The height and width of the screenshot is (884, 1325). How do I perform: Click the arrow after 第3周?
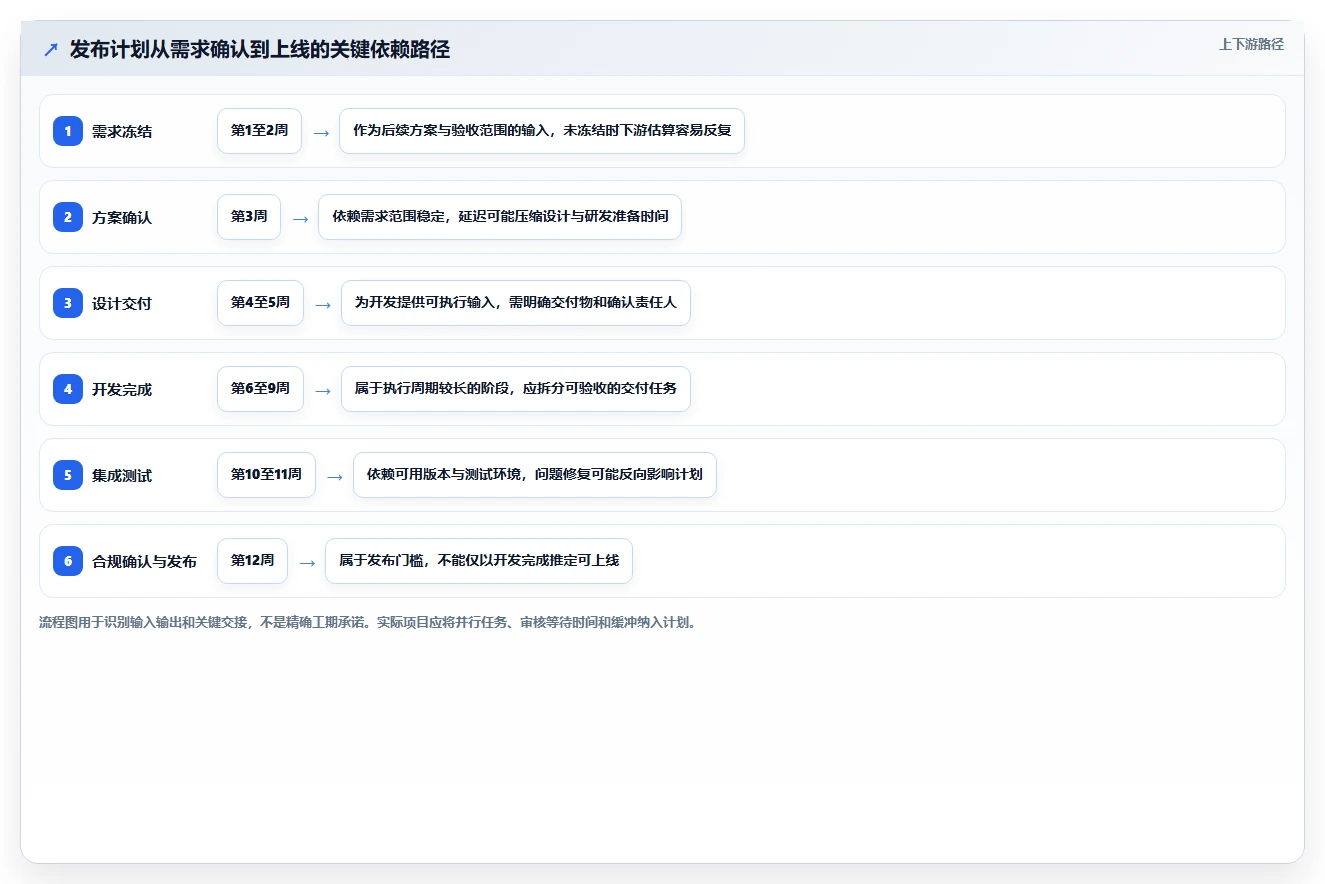click(x=300, y=218)
